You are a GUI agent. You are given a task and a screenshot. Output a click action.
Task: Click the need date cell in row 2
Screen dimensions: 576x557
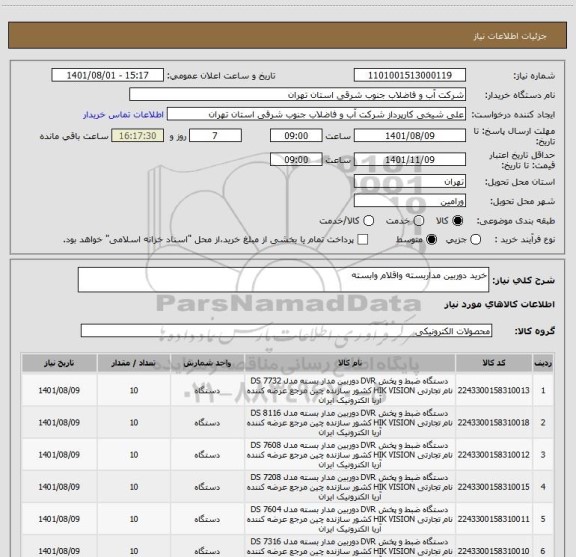59,423
